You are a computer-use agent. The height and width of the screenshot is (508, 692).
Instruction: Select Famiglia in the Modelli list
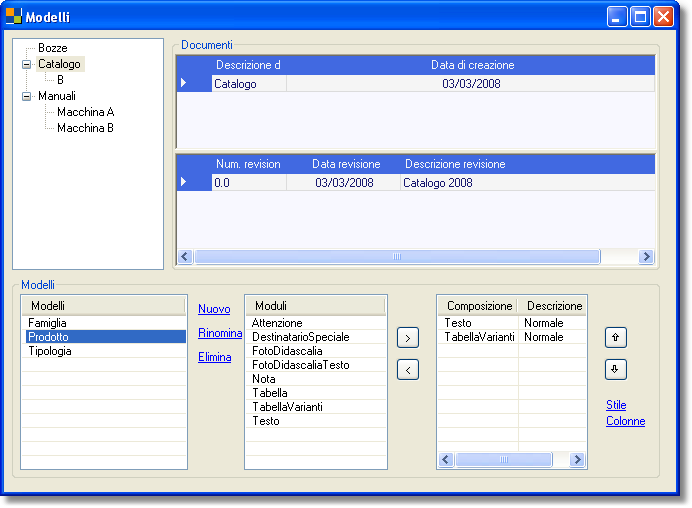pos(104,323)
